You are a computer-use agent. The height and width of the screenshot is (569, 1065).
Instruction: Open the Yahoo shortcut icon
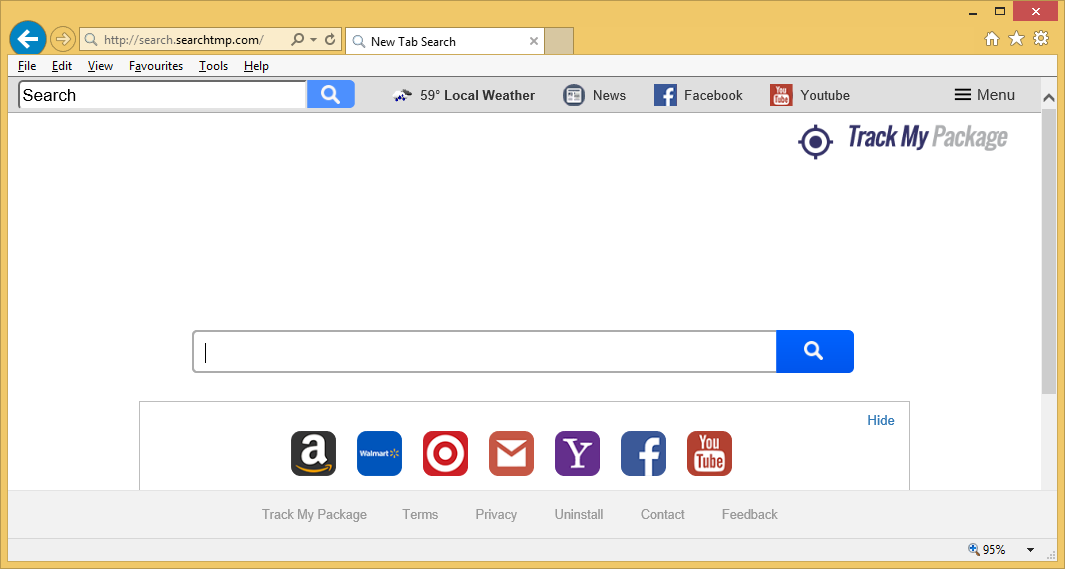click(x=577, y=454)
